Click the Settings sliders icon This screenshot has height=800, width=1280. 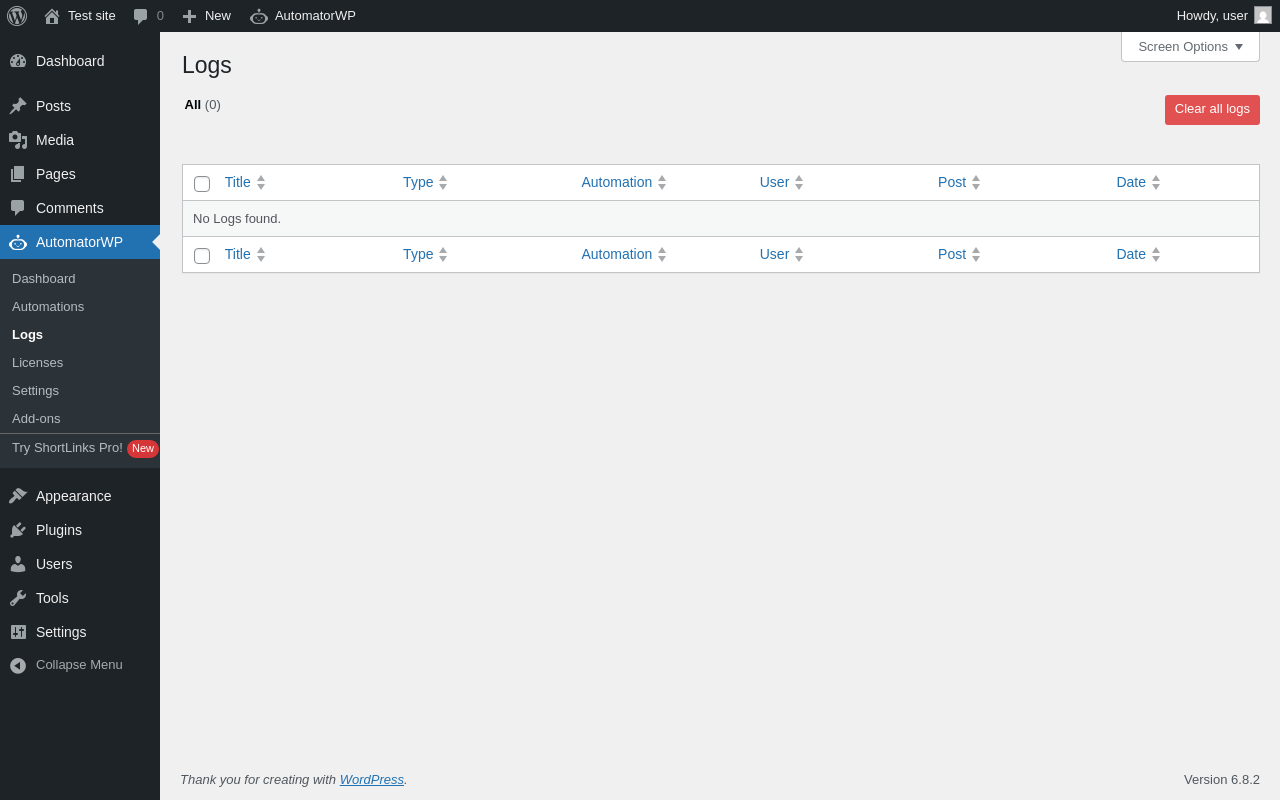[x=18, y=632]
